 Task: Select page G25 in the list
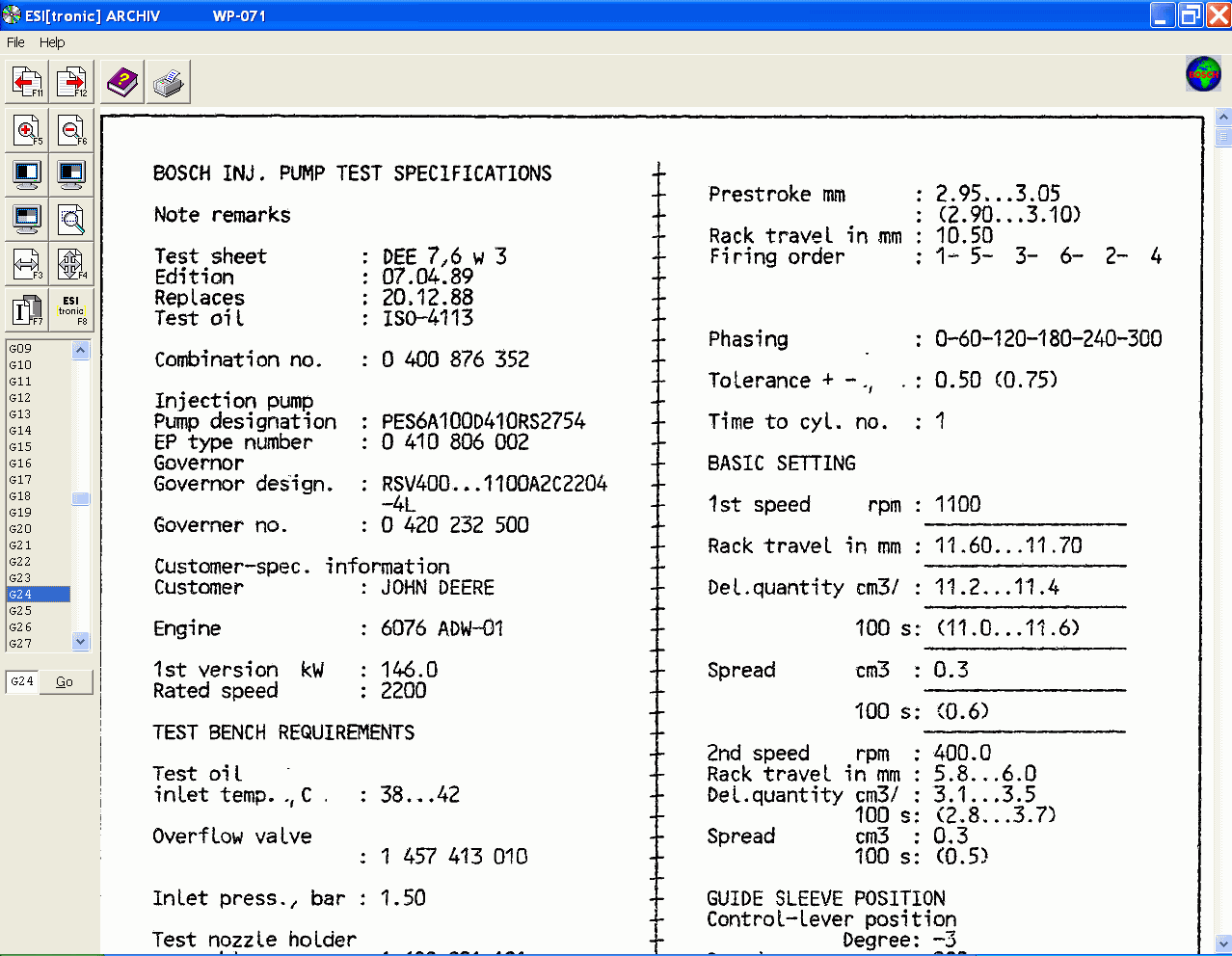click(x=39, y=610)
